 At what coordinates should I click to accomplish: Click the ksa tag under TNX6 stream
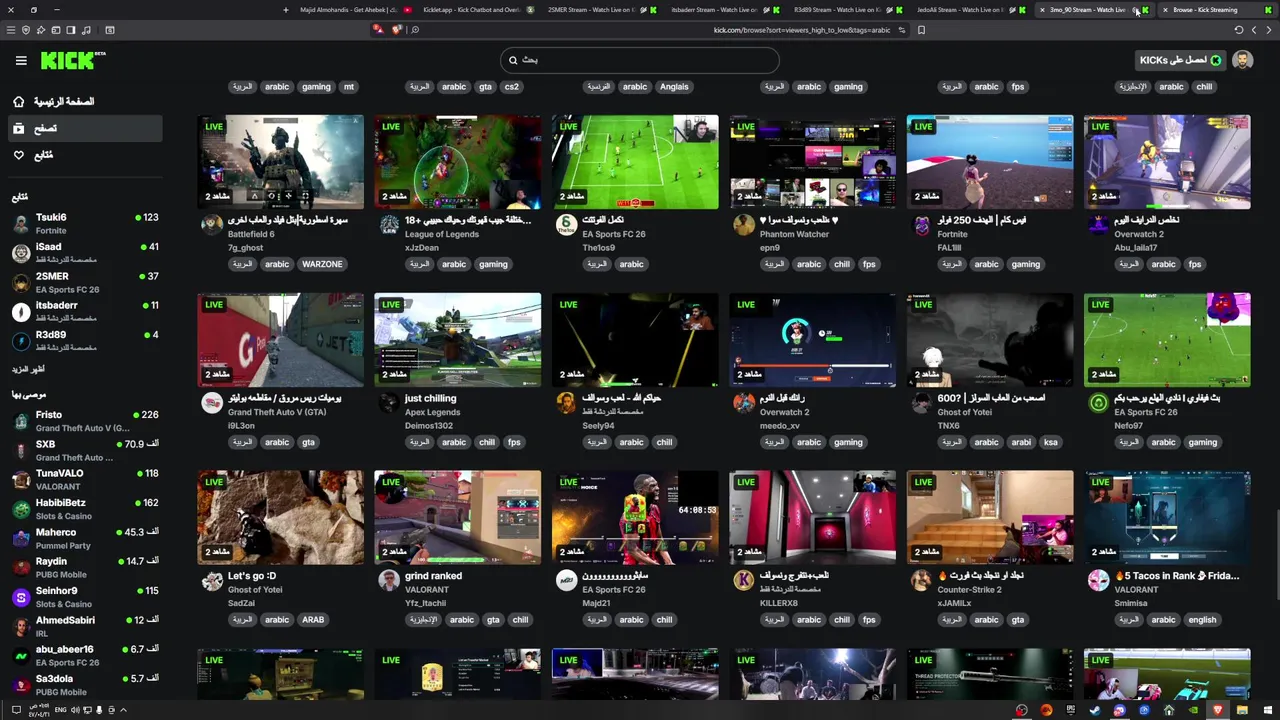click(x=1050, y=442)
